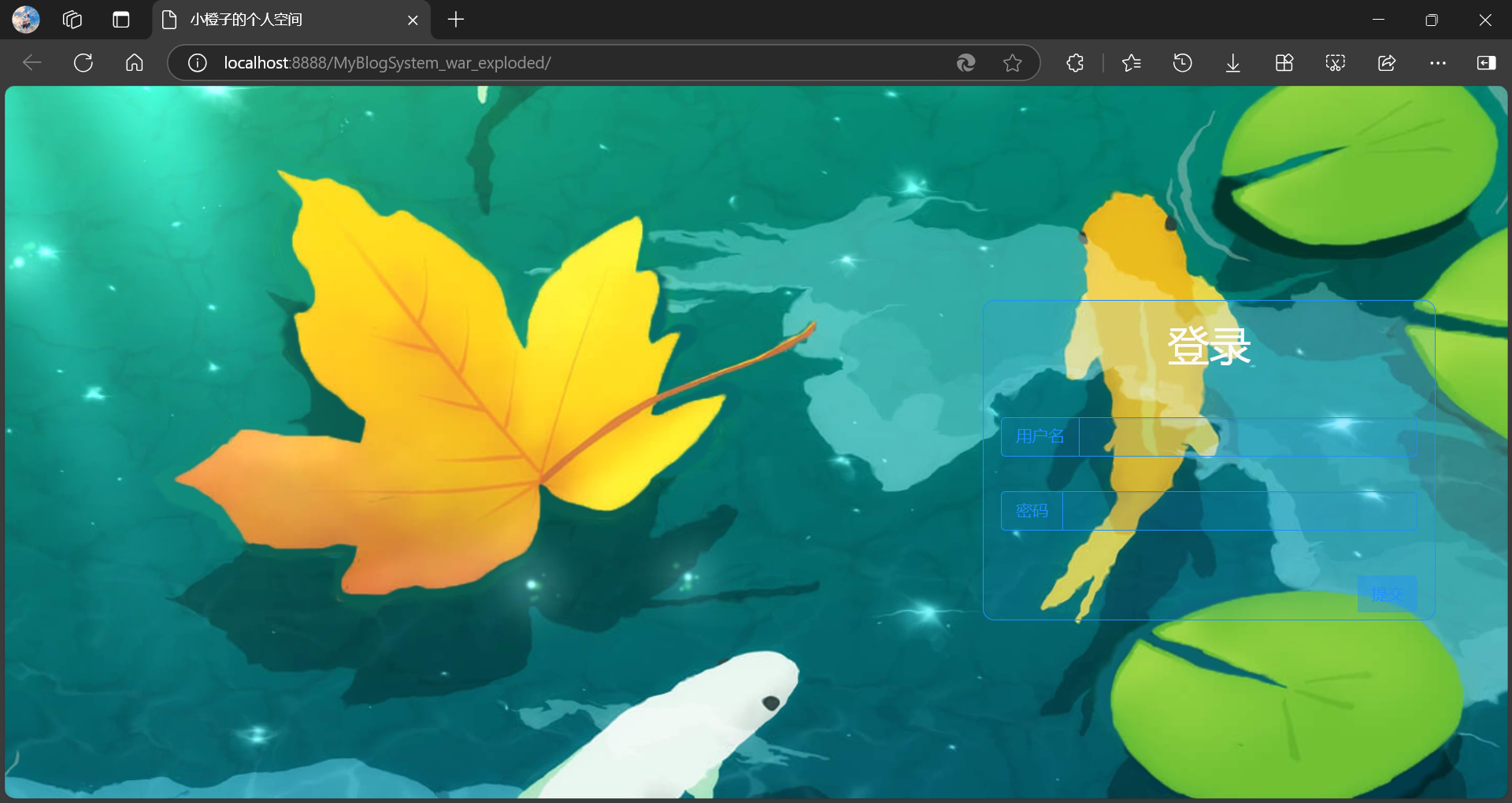Open the tab actions menu icon
Screen dimensions: 1512x803
tap(120, 20)
